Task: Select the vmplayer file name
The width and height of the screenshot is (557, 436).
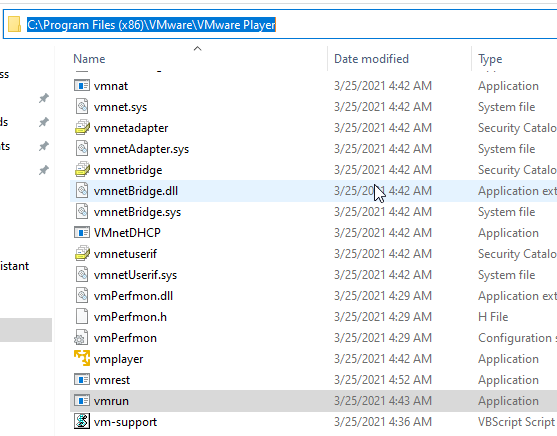Action: 118,359
